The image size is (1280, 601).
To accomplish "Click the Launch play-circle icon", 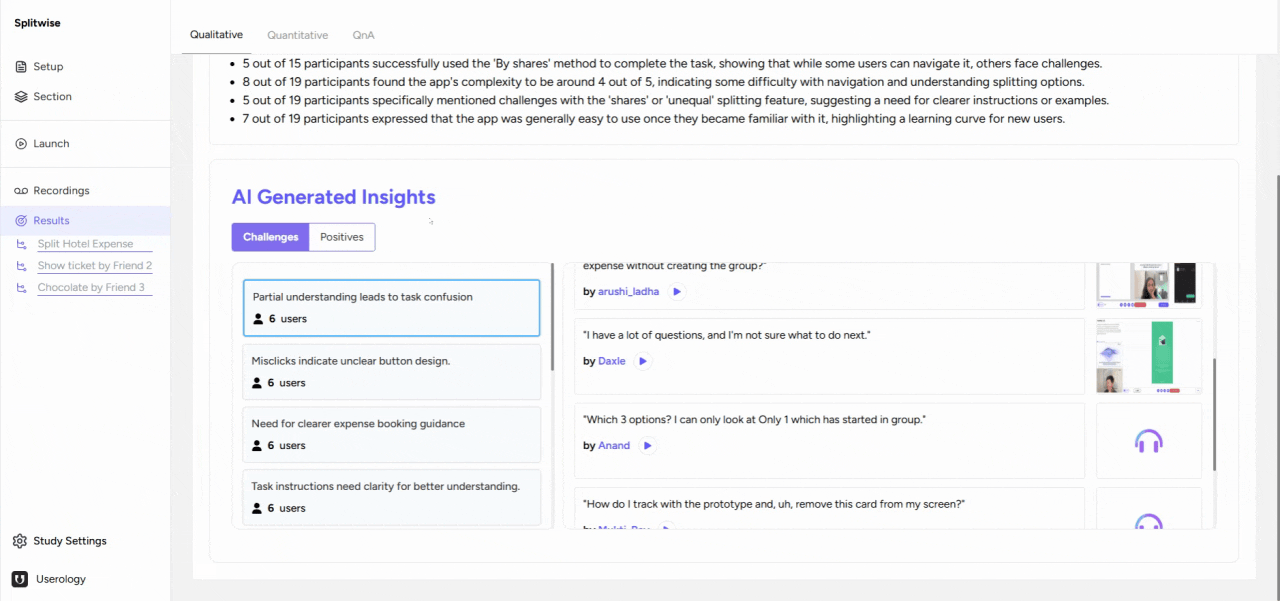I will [x=21, y=144].
